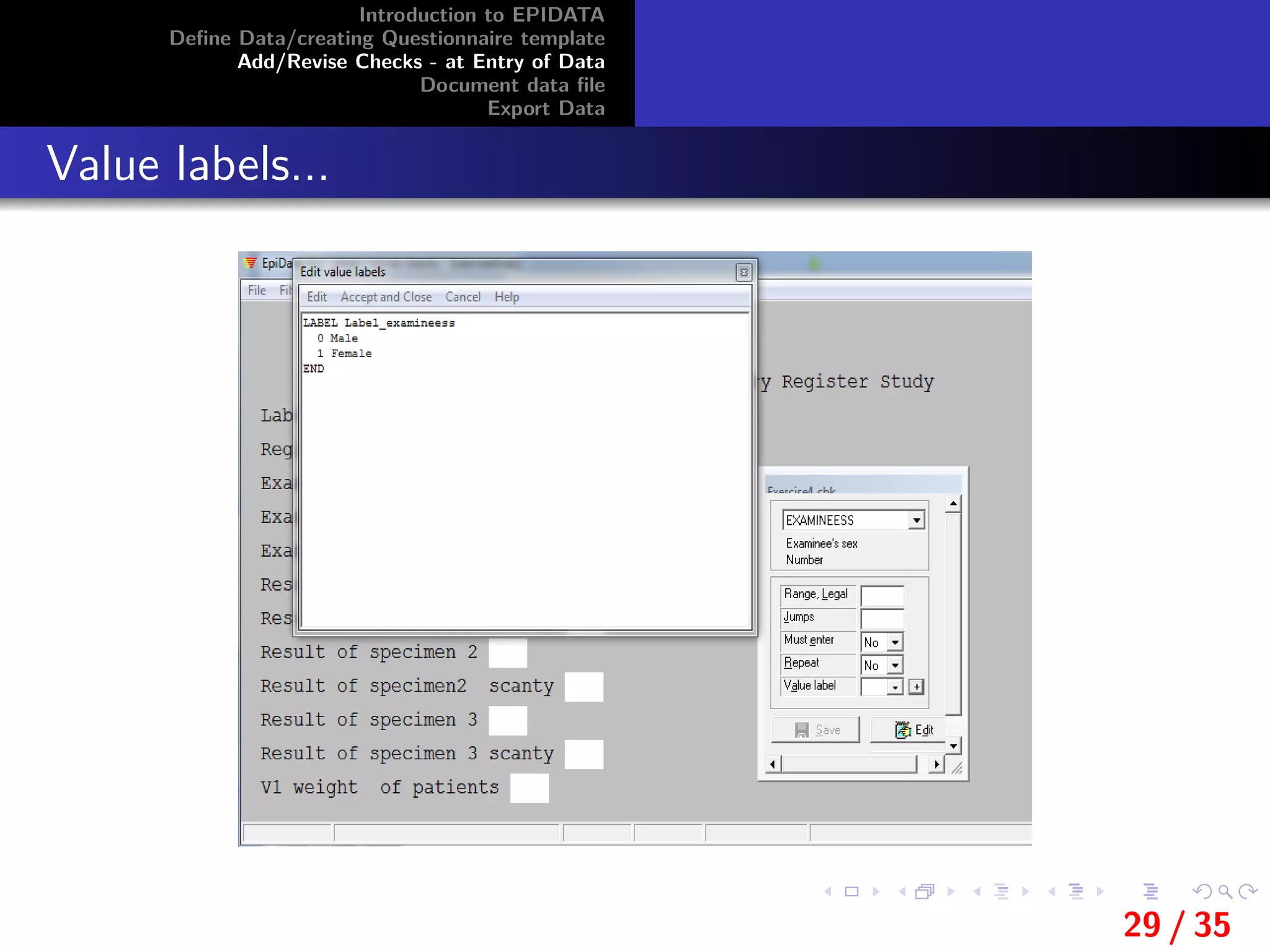Click the Result of specimen2 scanty field

[x=584, y=687]
